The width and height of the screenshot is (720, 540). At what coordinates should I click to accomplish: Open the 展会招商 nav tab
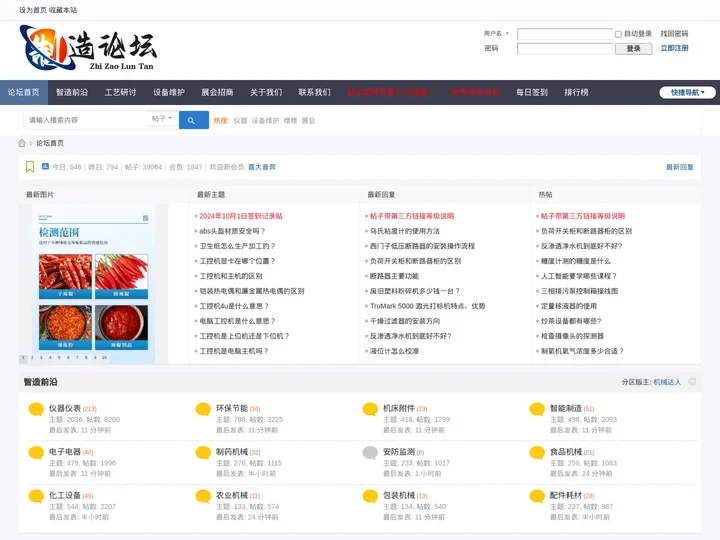click(x=217, y=92)
